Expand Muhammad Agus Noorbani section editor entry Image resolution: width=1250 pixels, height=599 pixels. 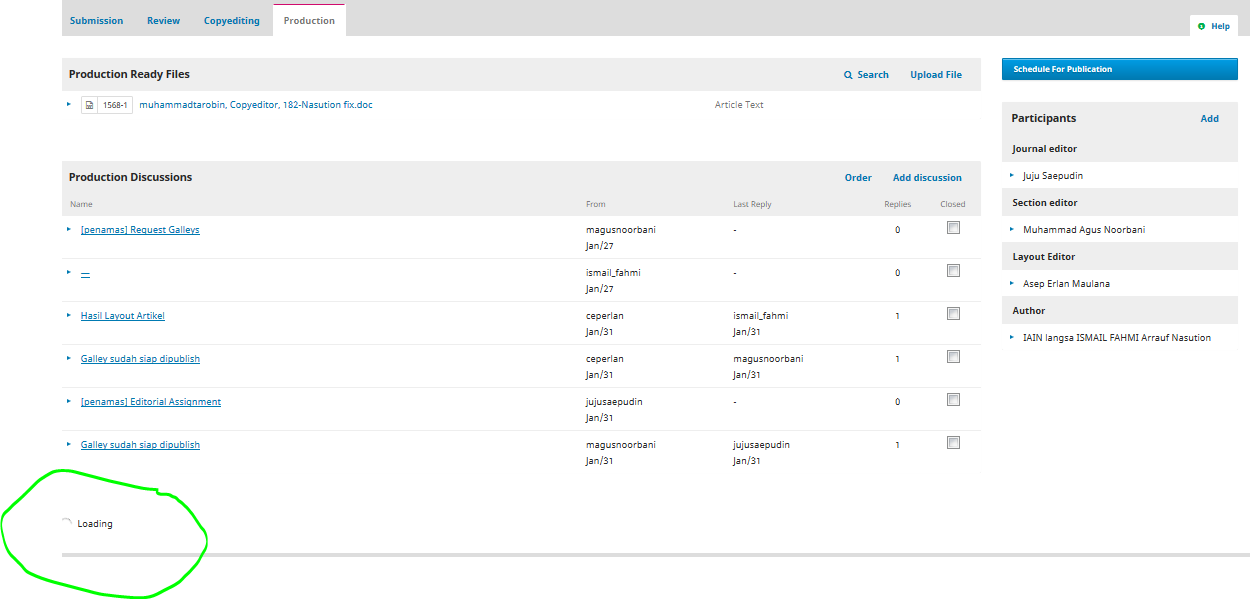point(1012,229)
